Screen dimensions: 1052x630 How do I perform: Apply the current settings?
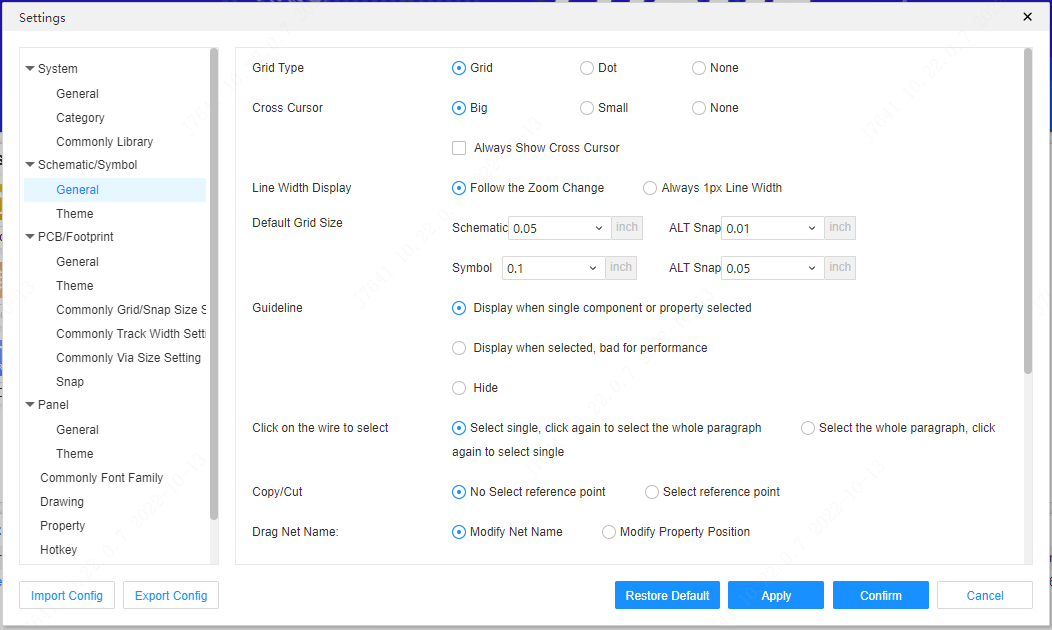[775, 595]
